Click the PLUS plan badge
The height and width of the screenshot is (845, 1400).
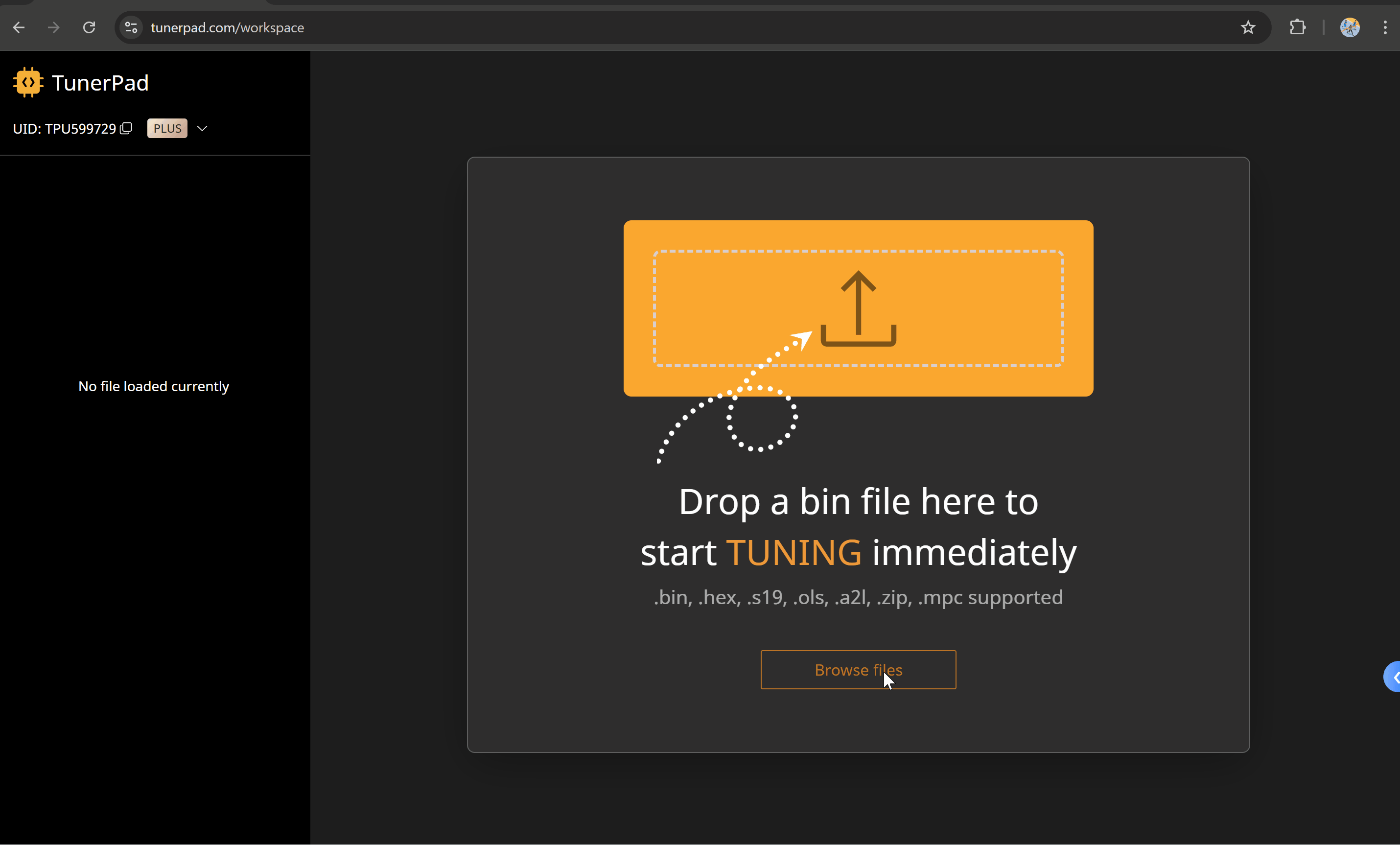[167, 128]
